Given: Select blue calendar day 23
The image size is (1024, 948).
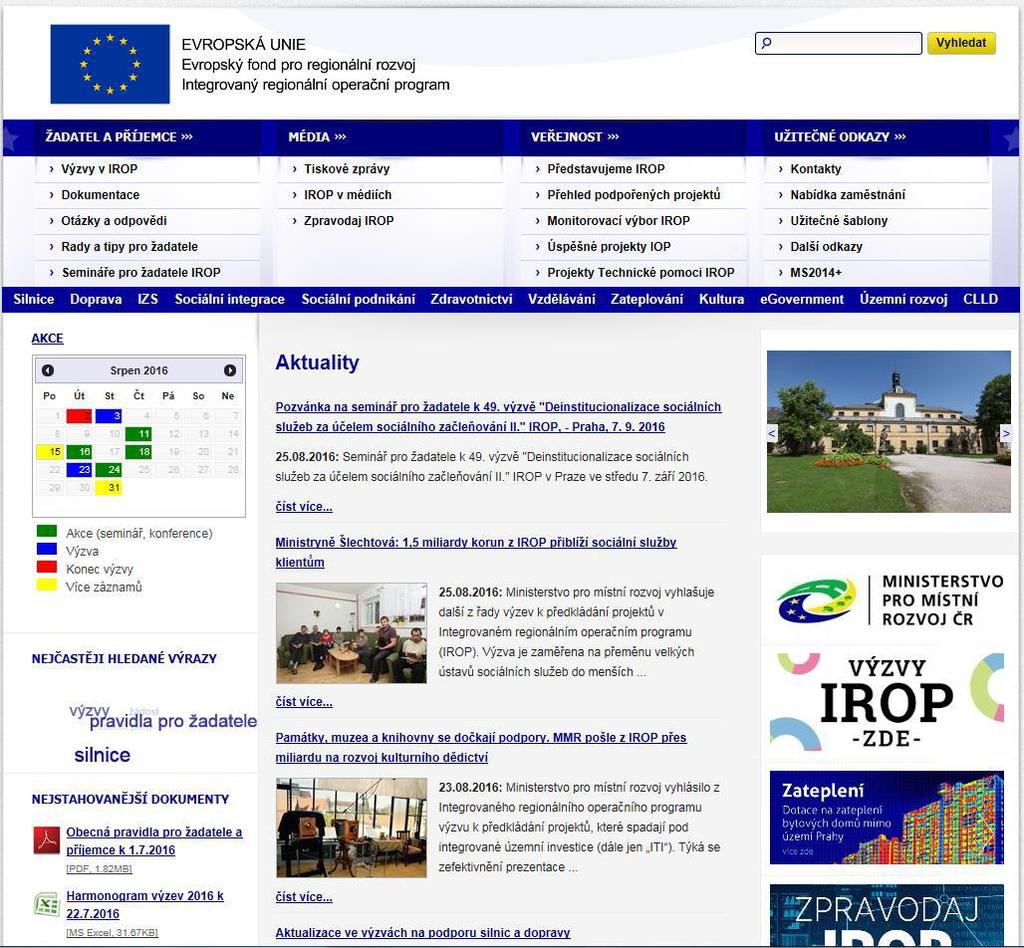Looking at the screenshot, I should pos(79,469).
